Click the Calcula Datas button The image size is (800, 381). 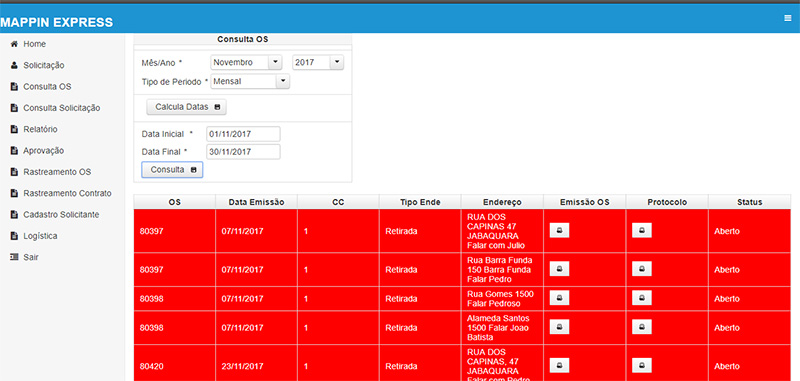(186, 107)
